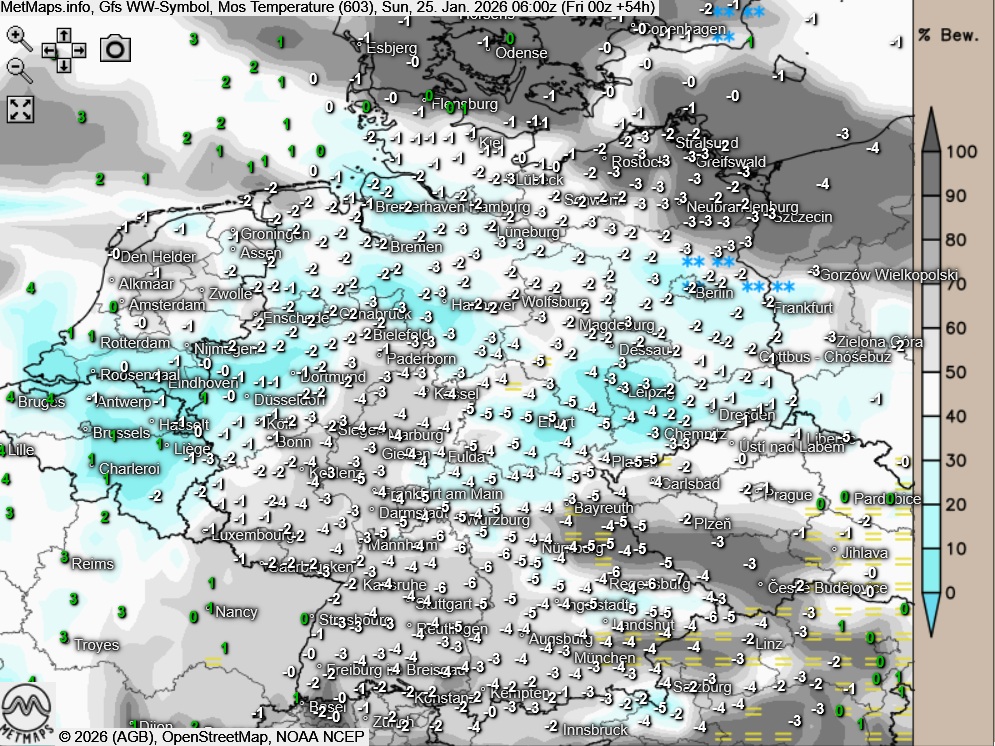
Task: Select the Berlin city label
Action: (713, 294)
